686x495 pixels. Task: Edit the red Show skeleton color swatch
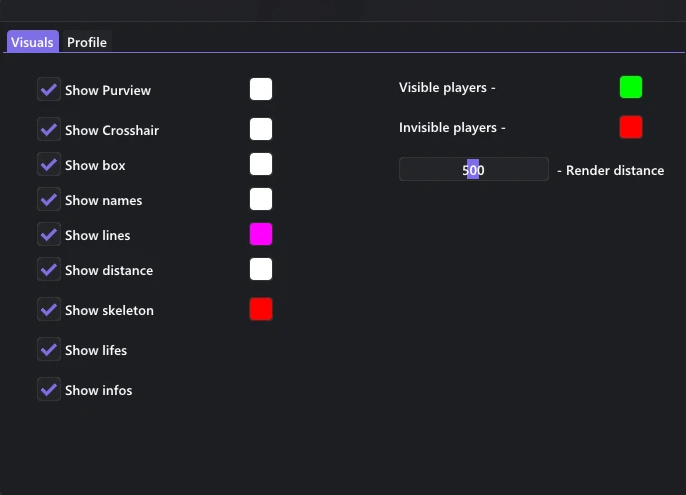pos(261,309)
